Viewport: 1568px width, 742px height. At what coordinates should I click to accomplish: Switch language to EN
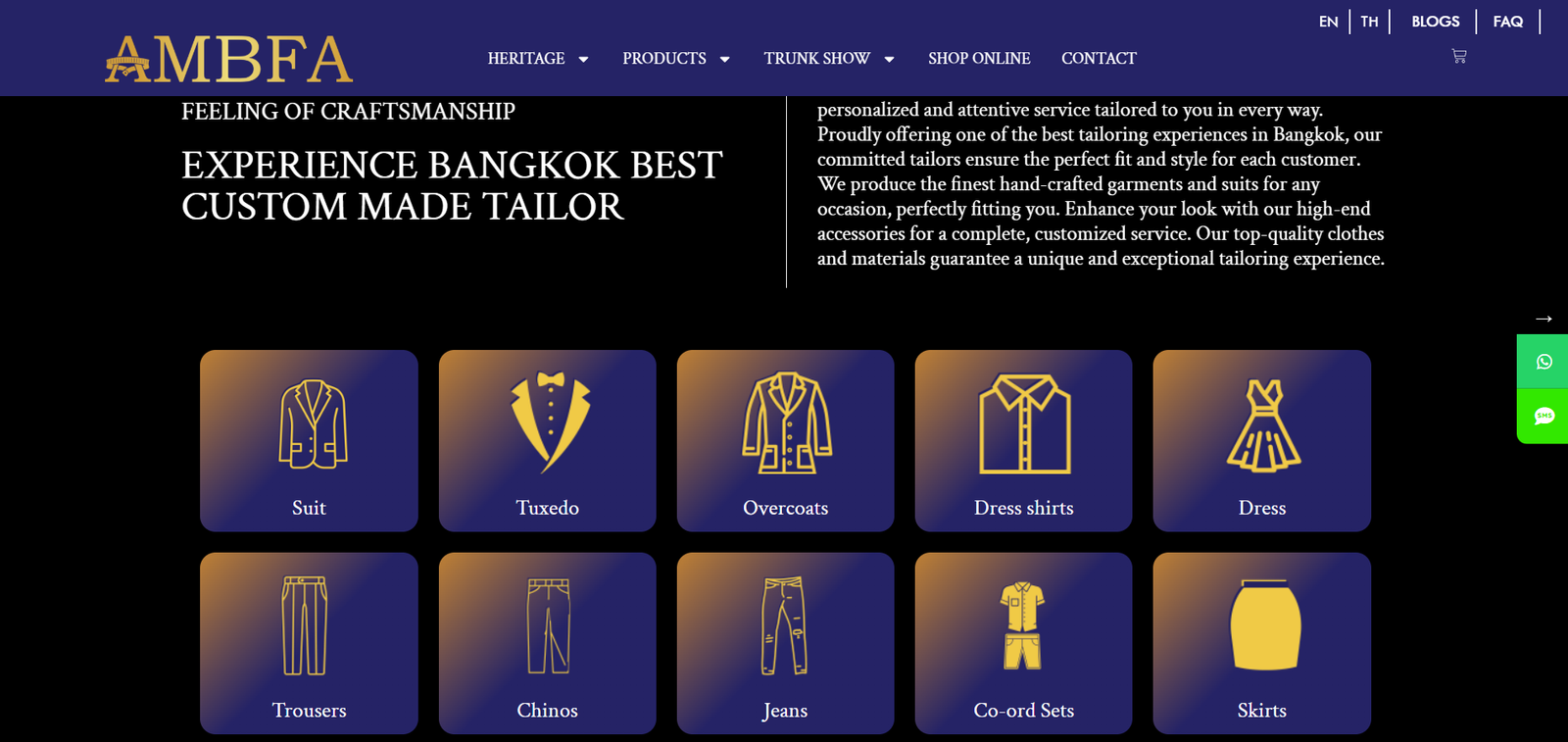1328,22
